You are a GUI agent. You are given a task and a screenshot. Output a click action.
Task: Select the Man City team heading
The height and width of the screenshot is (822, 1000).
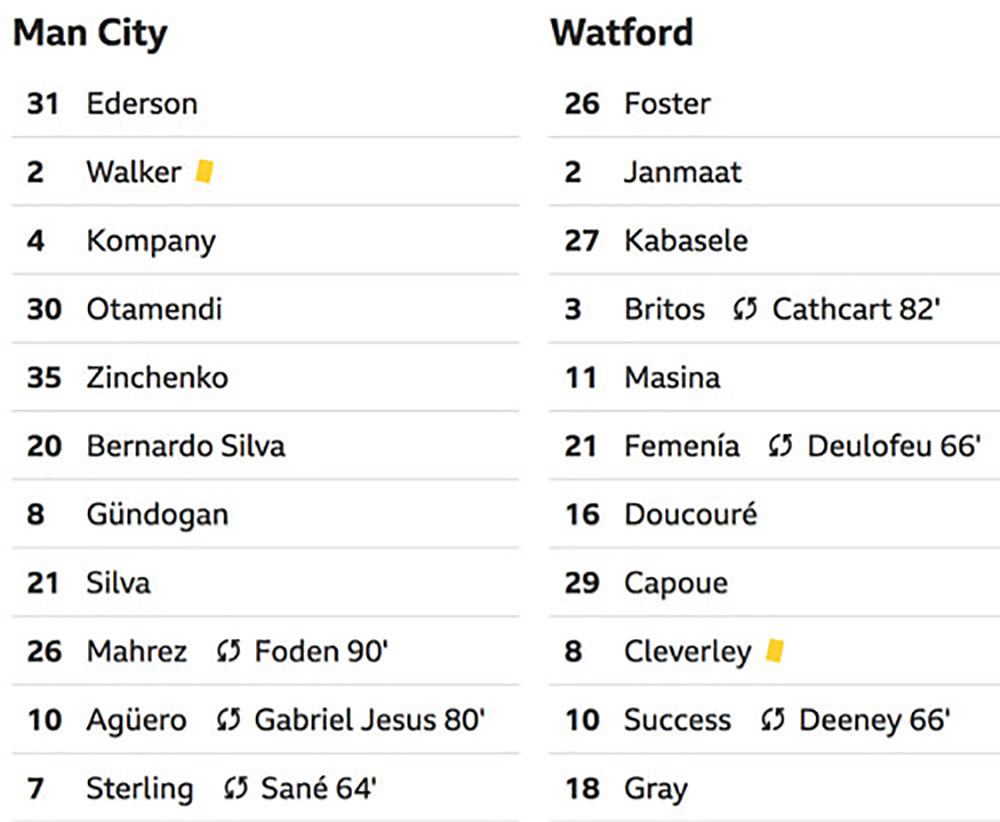click(90, 33)
